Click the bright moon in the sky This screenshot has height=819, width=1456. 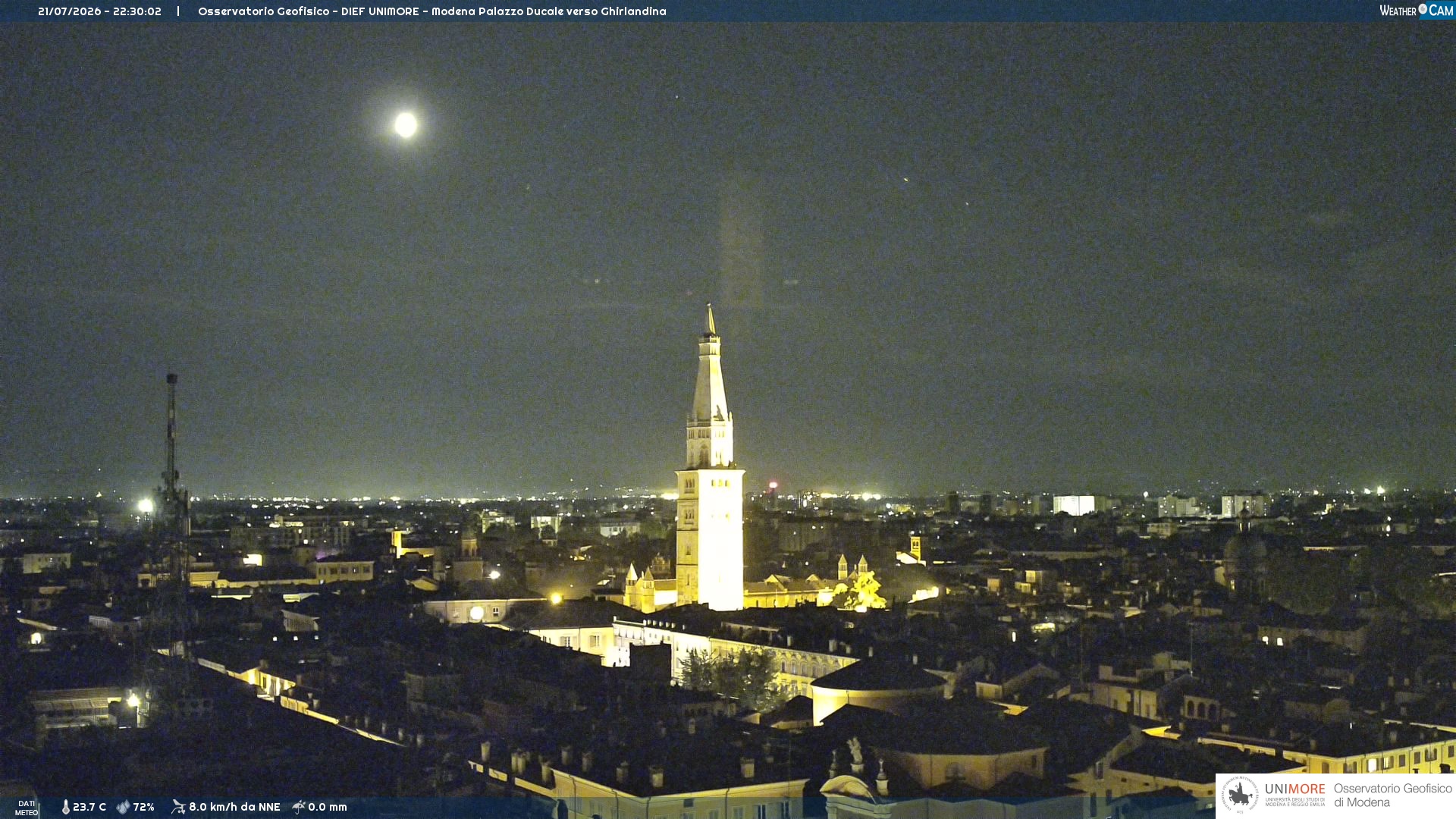[406, 124]
